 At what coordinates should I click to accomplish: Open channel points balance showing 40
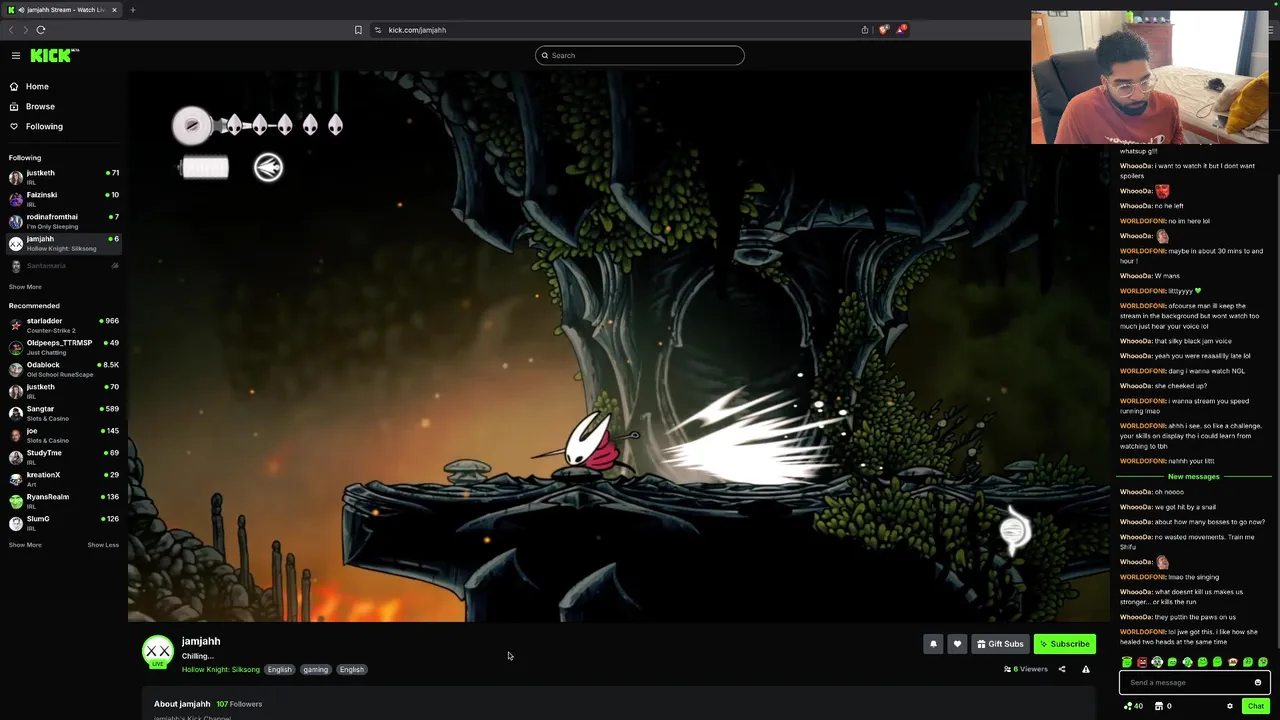[x=1134, y=706]
